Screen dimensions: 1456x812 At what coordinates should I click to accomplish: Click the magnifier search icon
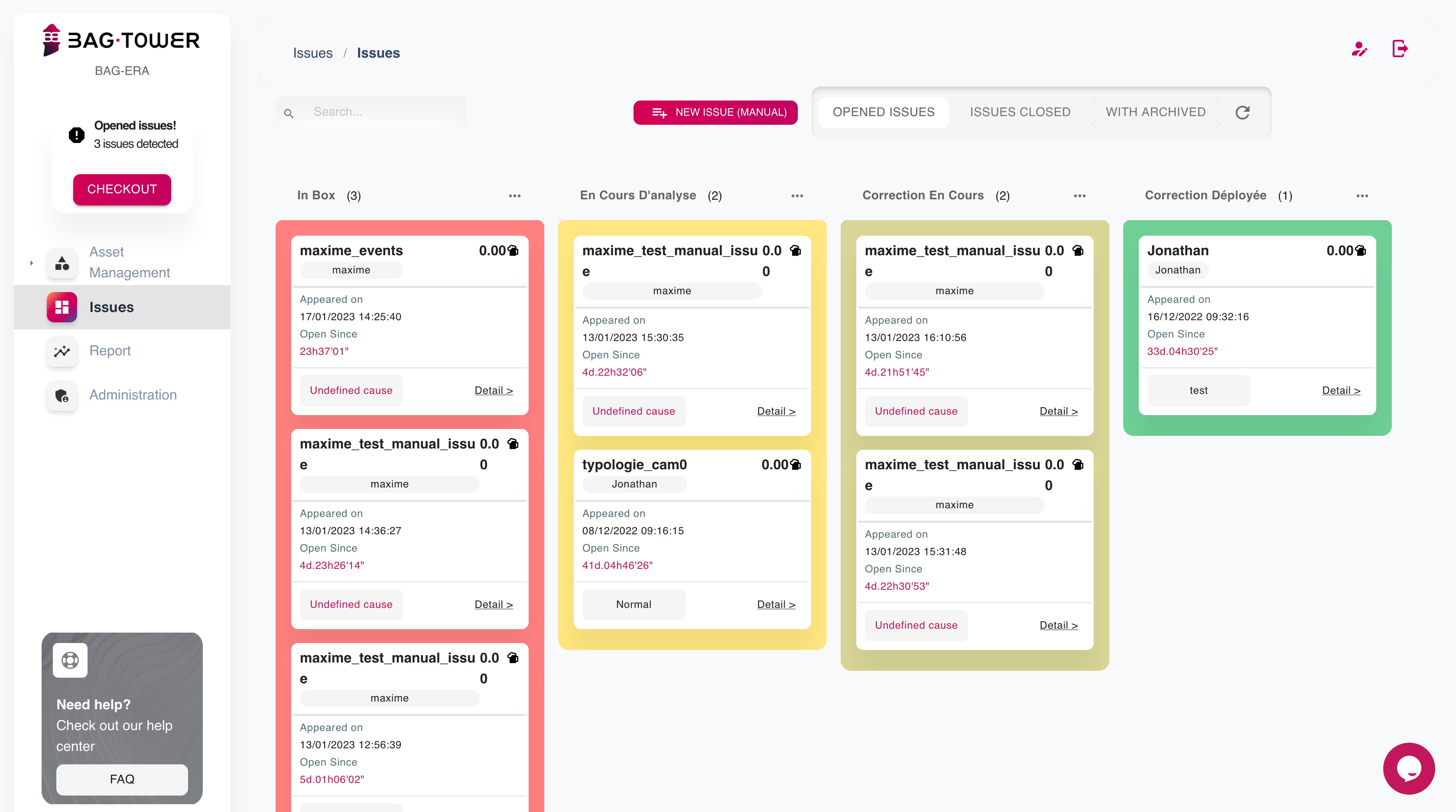click(x=289, y=113)
